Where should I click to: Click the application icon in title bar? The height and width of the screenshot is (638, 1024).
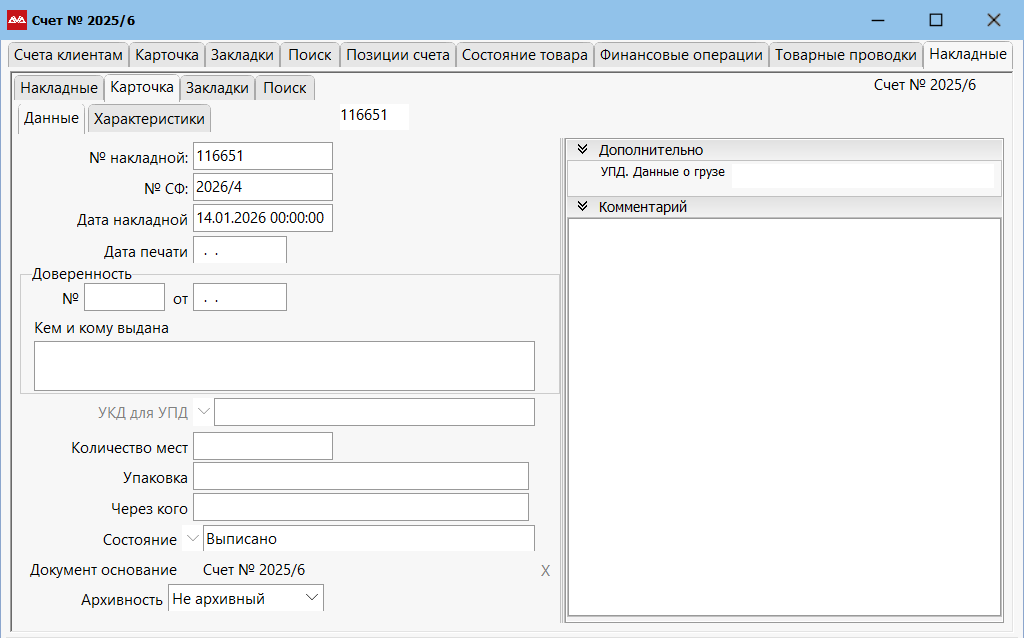pyautogui.click(x=17, y=20)
